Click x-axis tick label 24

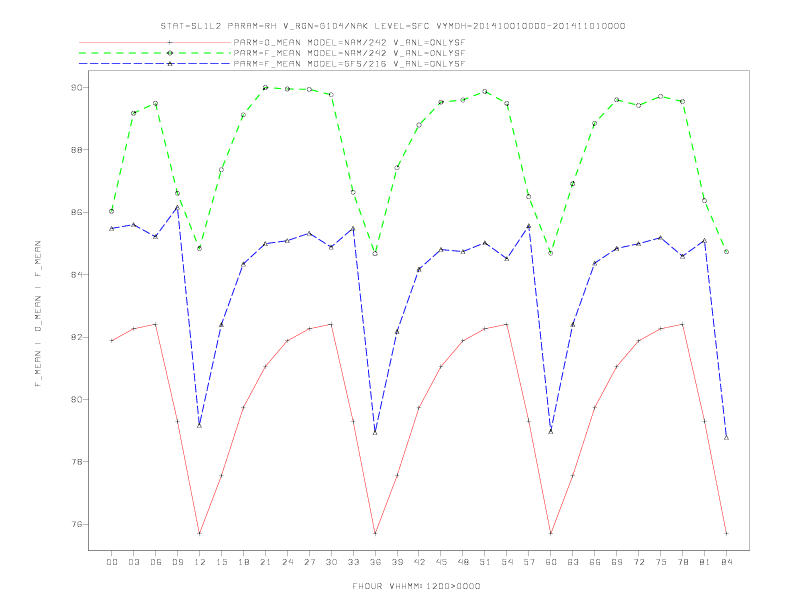tap(287, 562)
